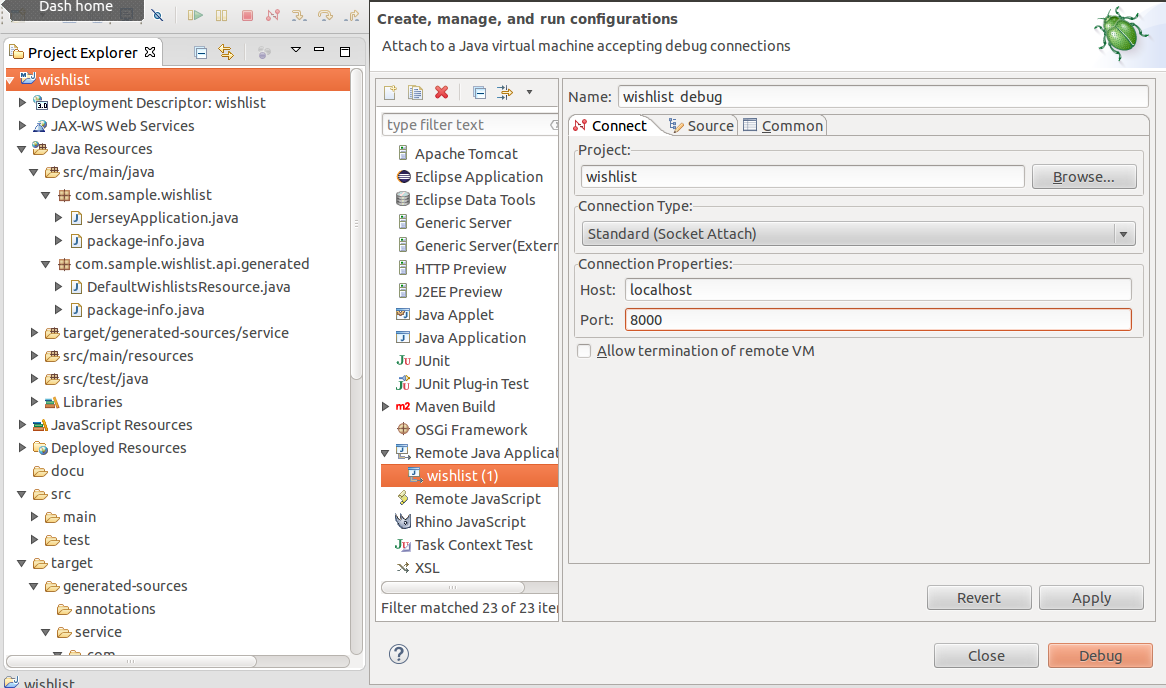
Task: Click the Debug button
Action: pyautogui.click(x=1100, y=655)
